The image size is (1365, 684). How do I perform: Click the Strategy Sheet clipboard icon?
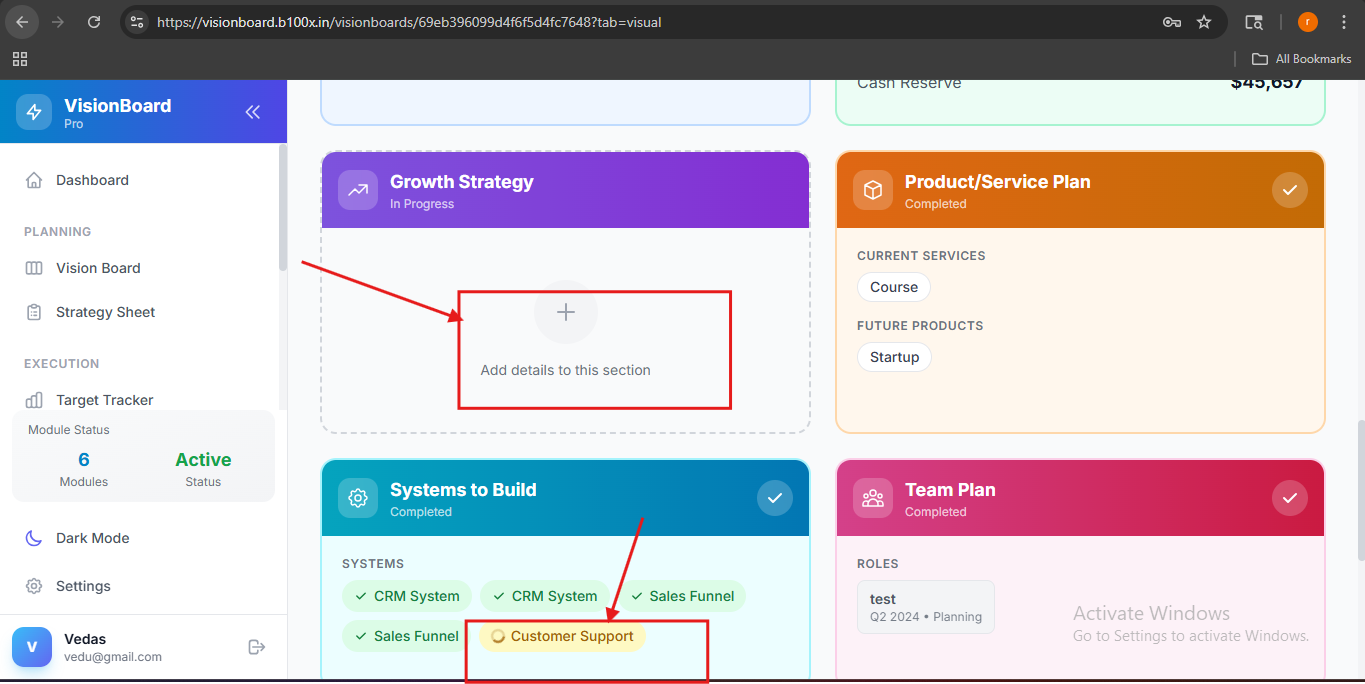(34, 312)
